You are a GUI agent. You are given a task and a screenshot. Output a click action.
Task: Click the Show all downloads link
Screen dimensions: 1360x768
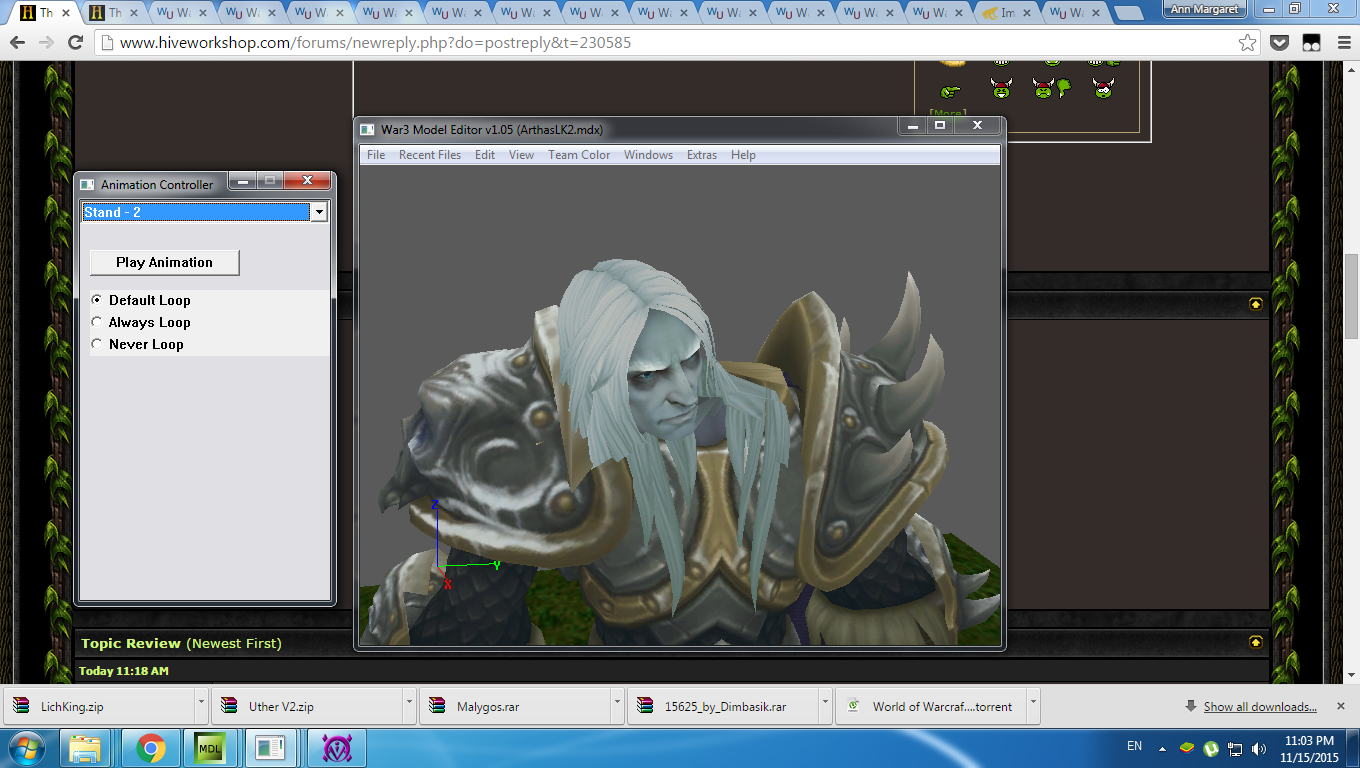point(1260,706)
